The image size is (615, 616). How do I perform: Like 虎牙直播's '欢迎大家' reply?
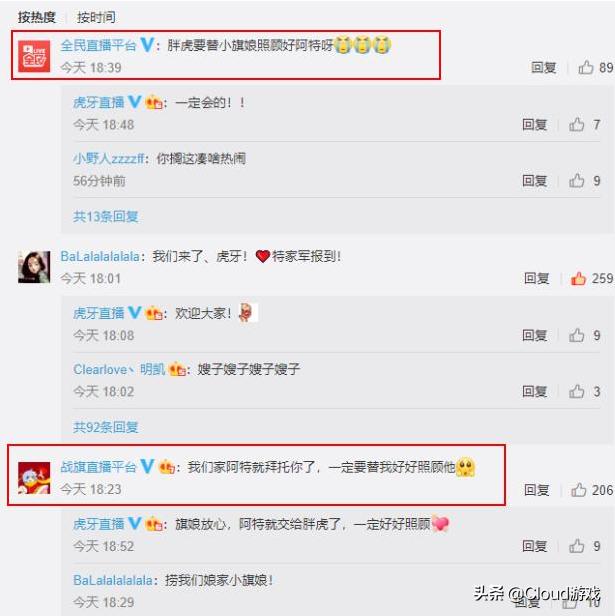click(576, 335)
